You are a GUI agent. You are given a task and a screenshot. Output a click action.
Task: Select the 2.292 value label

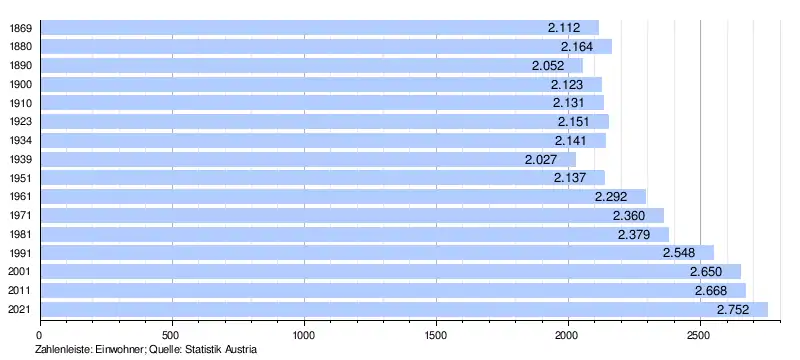611,197
